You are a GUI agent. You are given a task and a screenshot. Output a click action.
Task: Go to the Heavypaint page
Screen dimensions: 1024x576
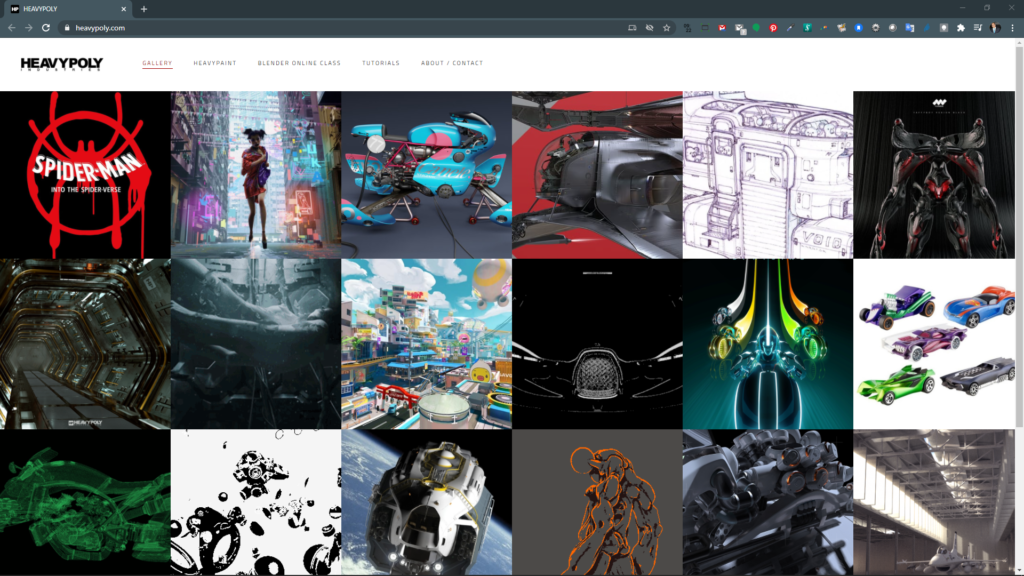coord(215,63)
